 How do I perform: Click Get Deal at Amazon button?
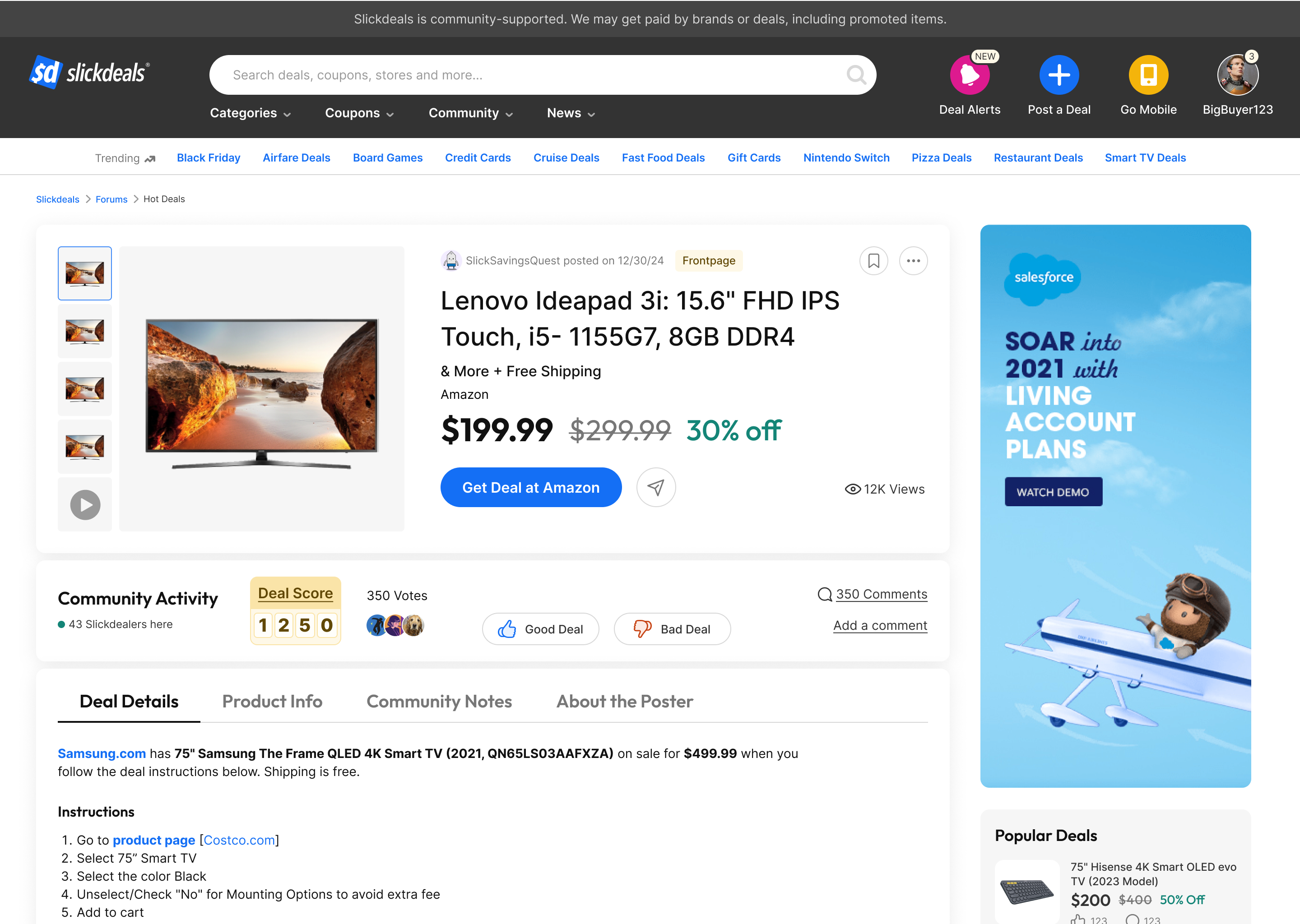530,488
